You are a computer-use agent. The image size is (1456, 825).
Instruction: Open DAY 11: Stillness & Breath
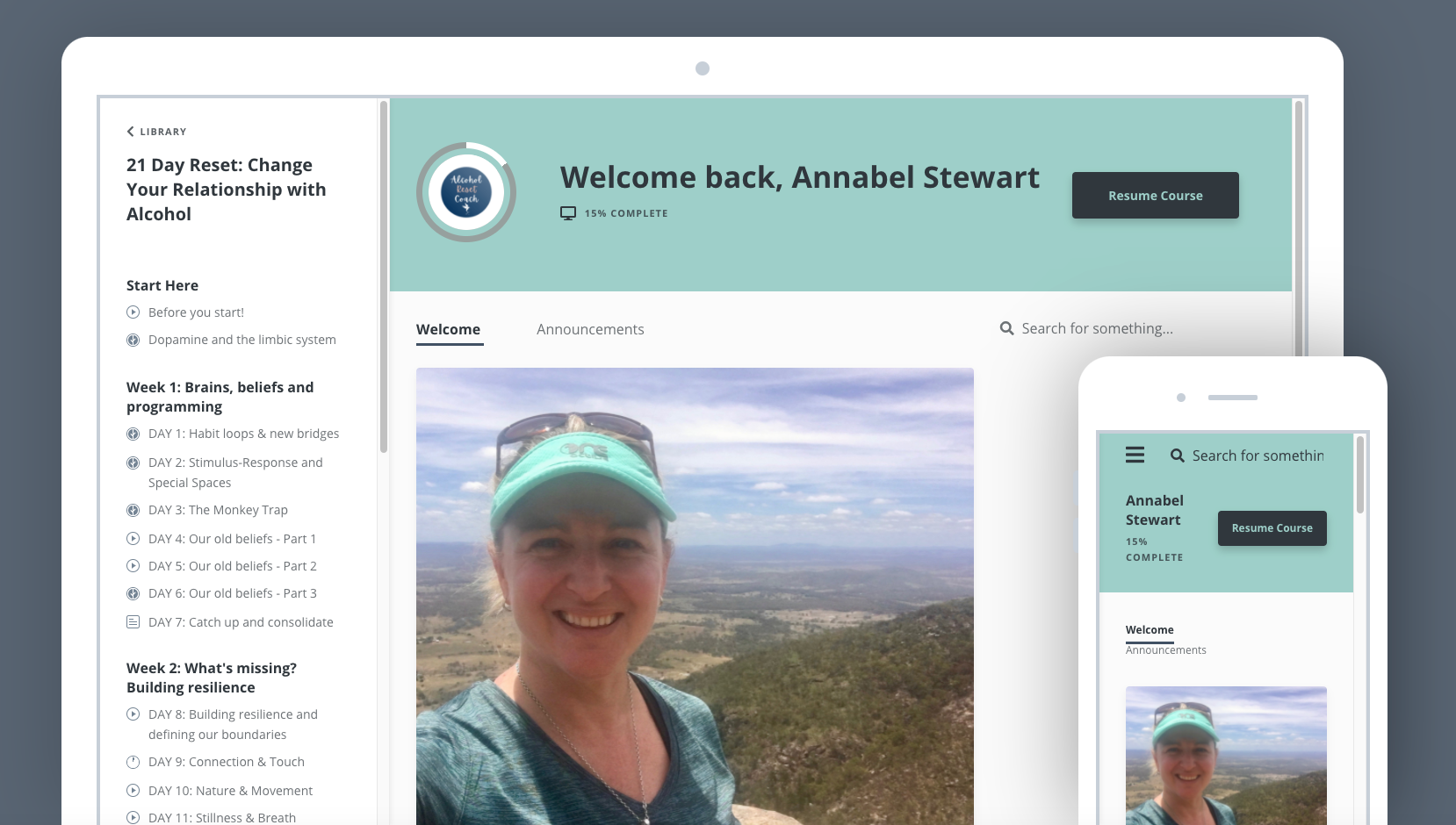222,818
